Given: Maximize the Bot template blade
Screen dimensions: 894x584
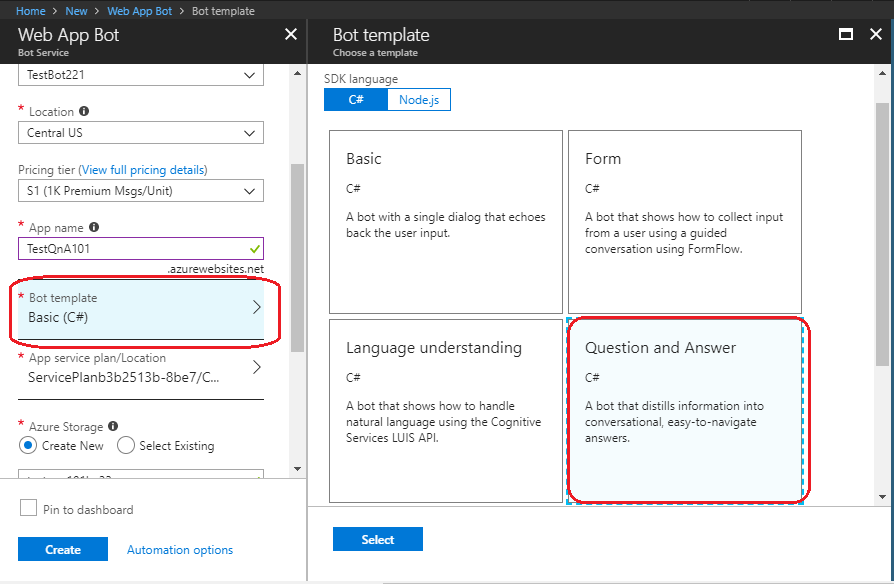Looking at the screenshot, I should (x=846, y=34).
